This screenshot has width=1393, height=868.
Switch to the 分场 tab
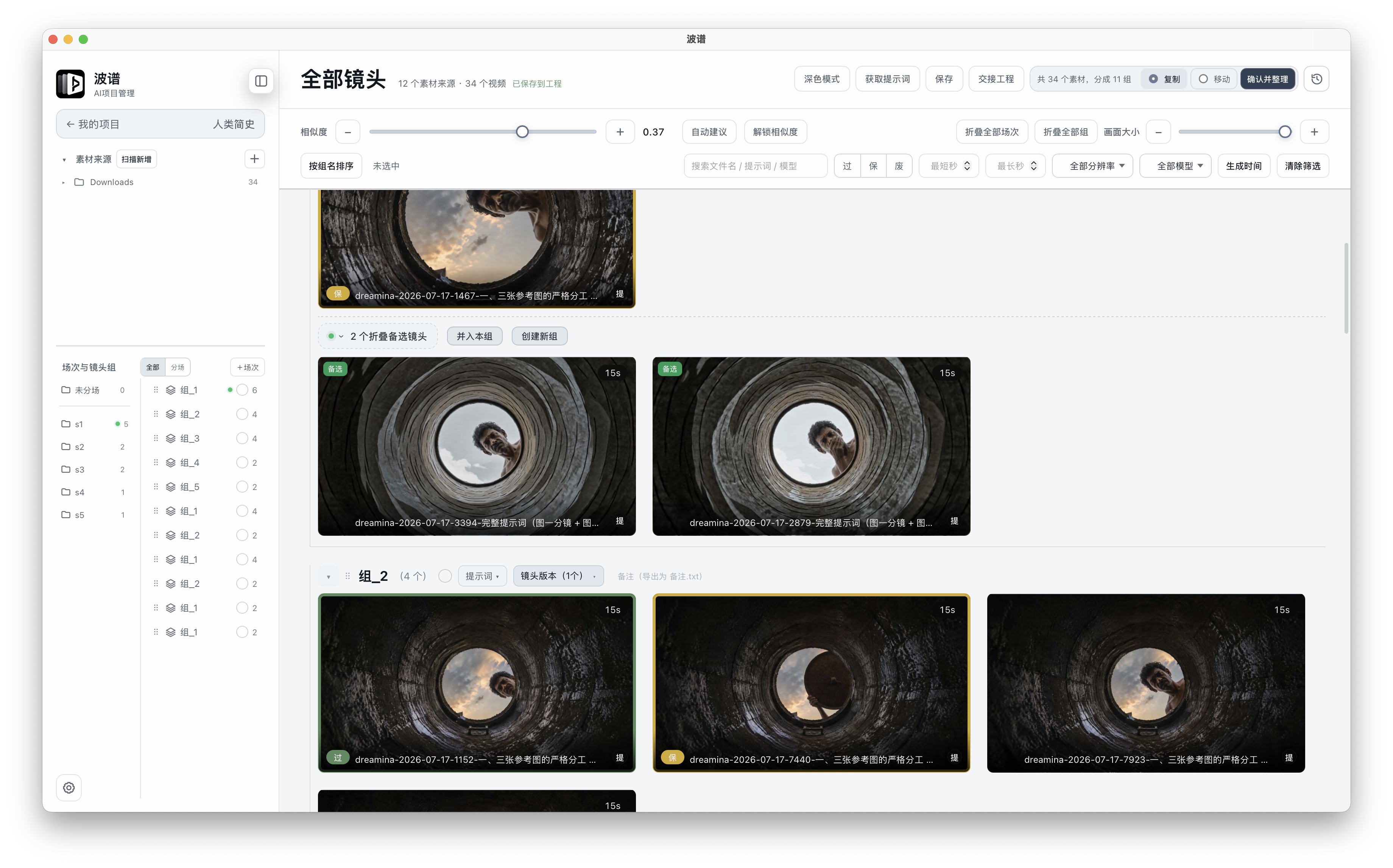click(x=178, y=367)
